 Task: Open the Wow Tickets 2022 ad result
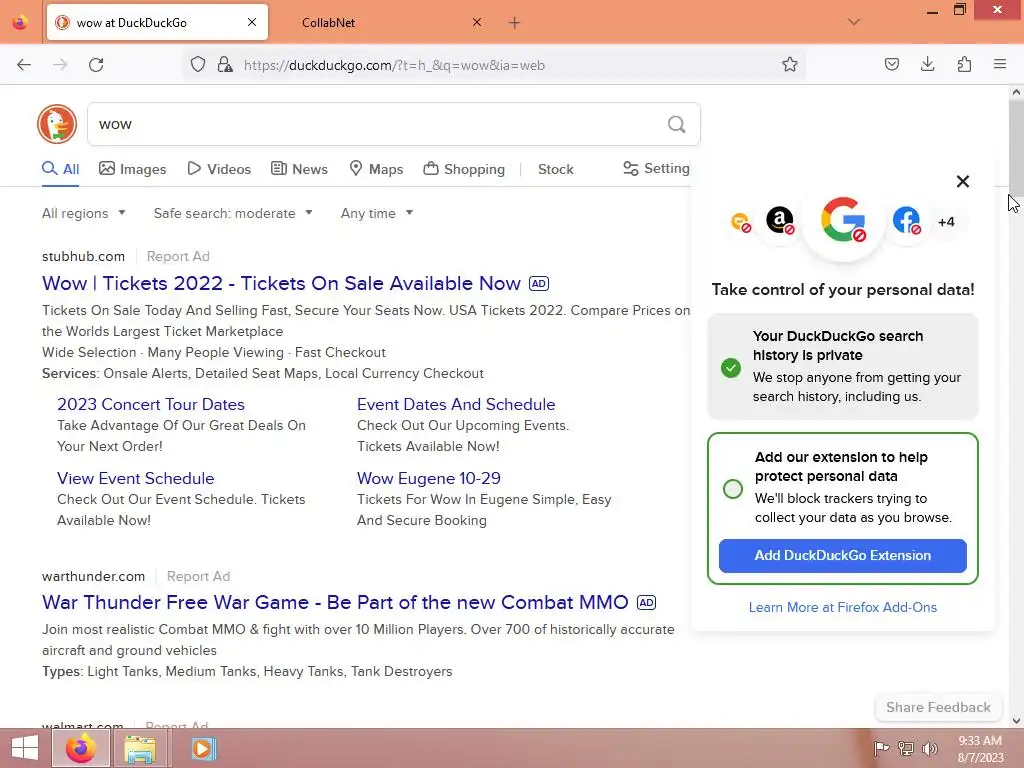point(281,283)
